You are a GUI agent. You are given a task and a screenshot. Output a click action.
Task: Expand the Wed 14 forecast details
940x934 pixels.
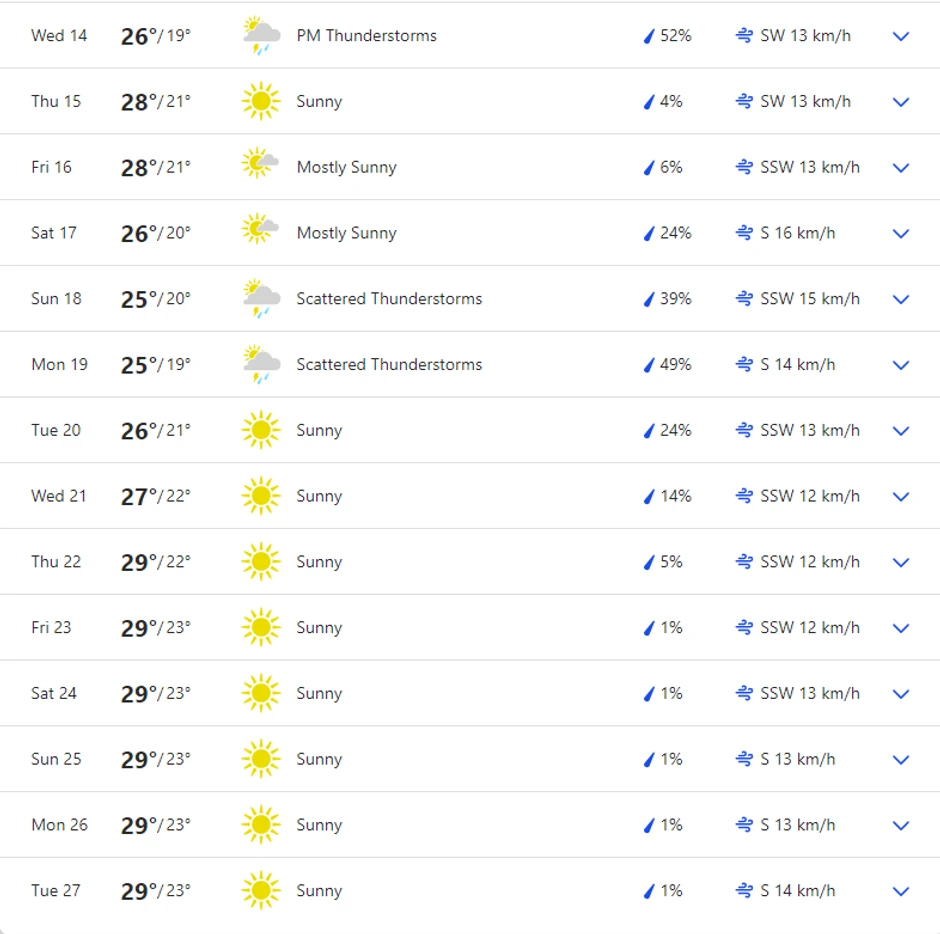tap(901, 36)
